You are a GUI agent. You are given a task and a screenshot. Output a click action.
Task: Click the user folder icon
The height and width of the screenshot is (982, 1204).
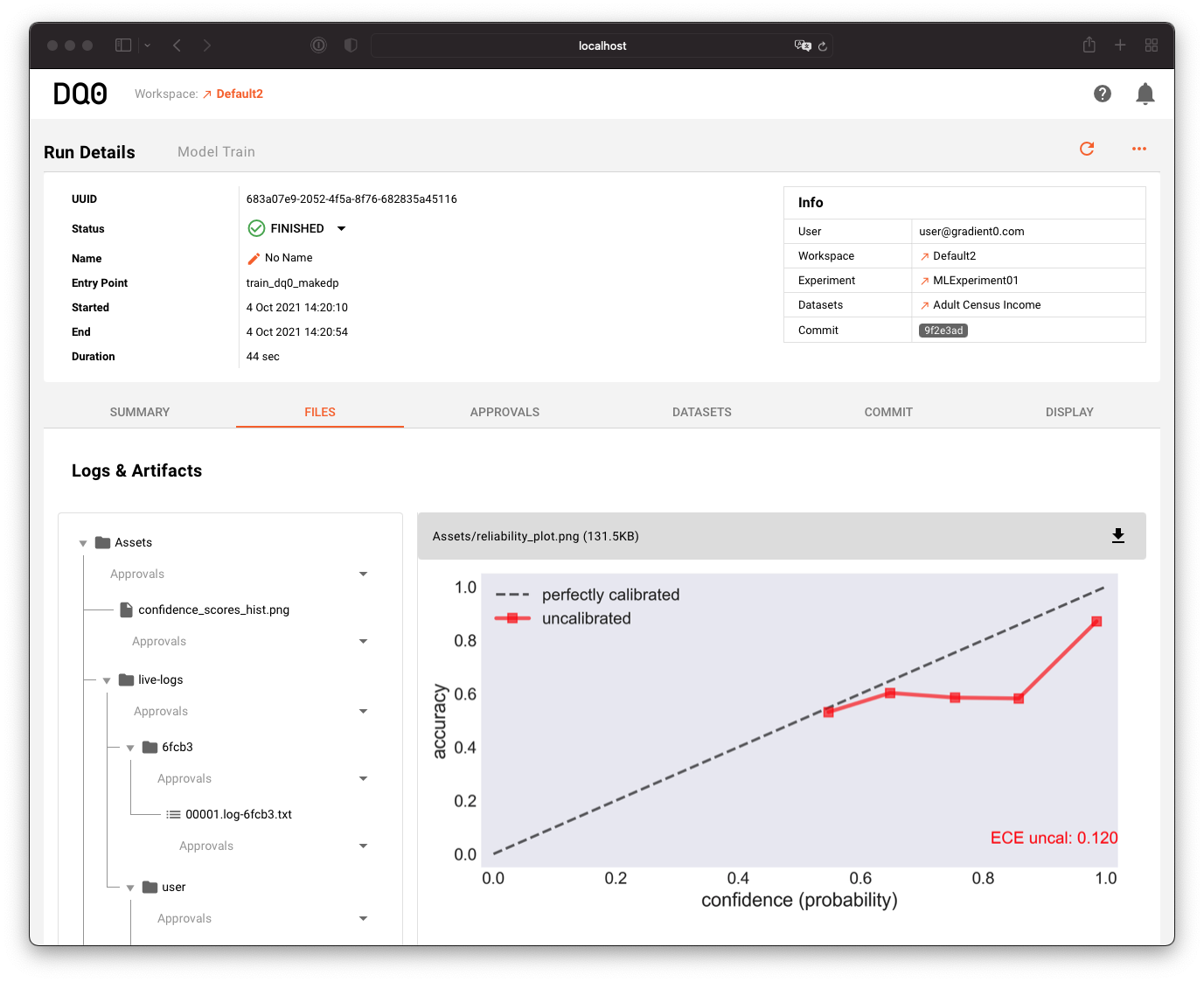point(150,887)
